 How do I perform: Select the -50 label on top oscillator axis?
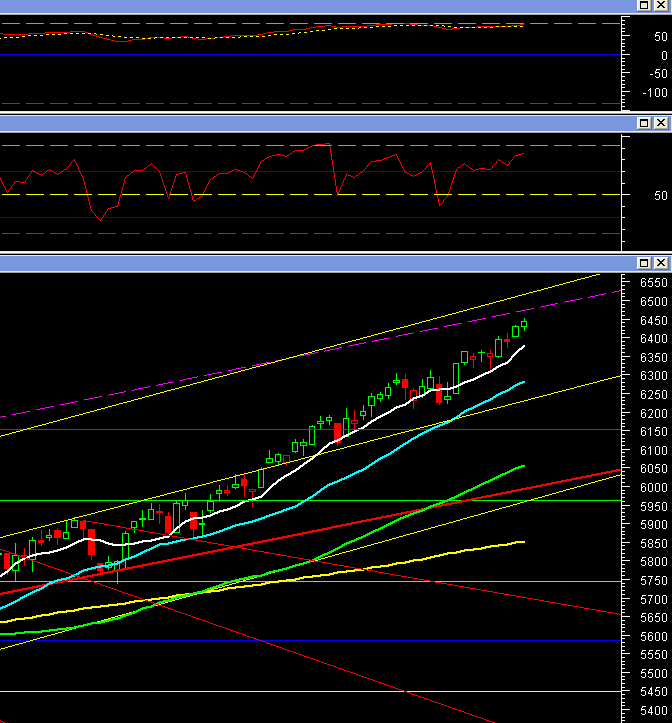coord(658,74)
